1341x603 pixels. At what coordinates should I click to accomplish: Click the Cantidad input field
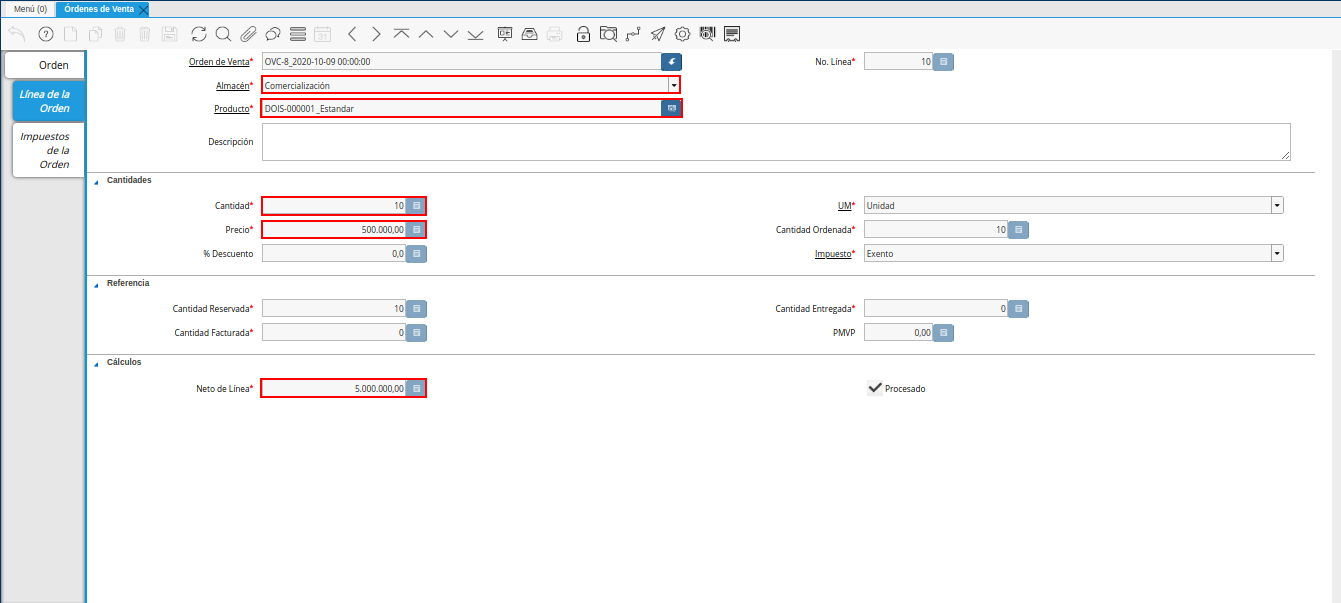pyautogui.click(x=334, y=206)
